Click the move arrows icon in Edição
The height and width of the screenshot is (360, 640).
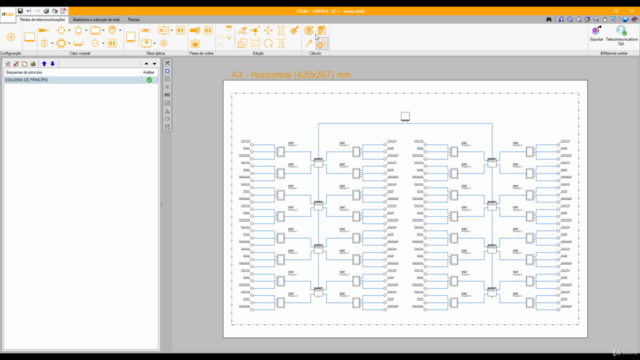[268, 30]
